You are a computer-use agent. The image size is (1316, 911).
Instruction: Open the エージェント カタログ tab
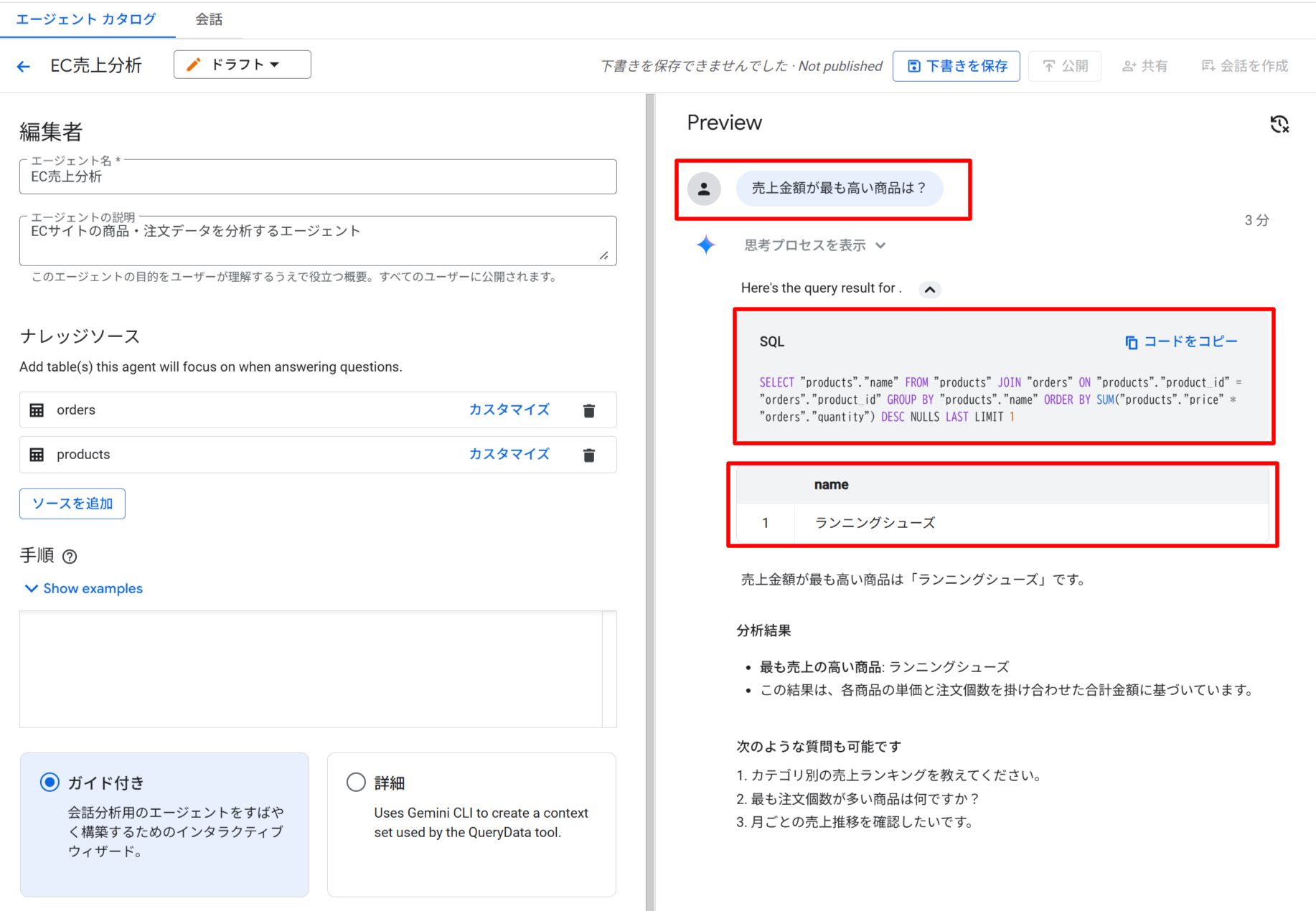pos(85,19)
